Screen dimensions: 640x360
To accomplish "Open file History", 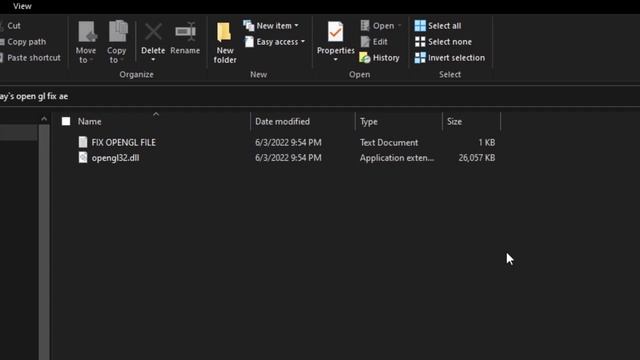I will click(379, 58).
